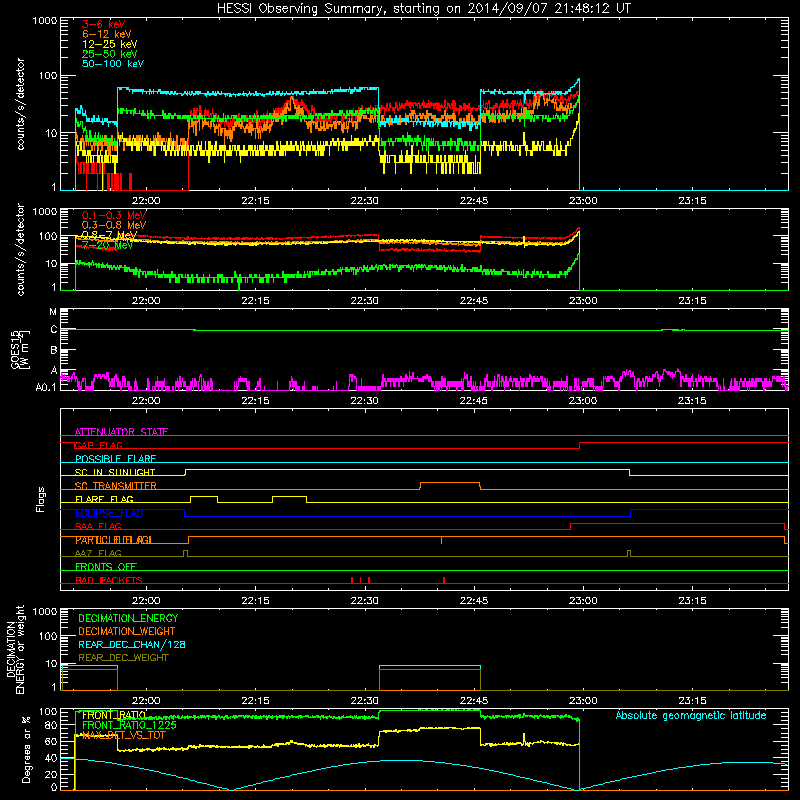Click the '22:45' time label under the GOES15 panel
Viewport: 800px width, 800px height.
click(473, 401)
